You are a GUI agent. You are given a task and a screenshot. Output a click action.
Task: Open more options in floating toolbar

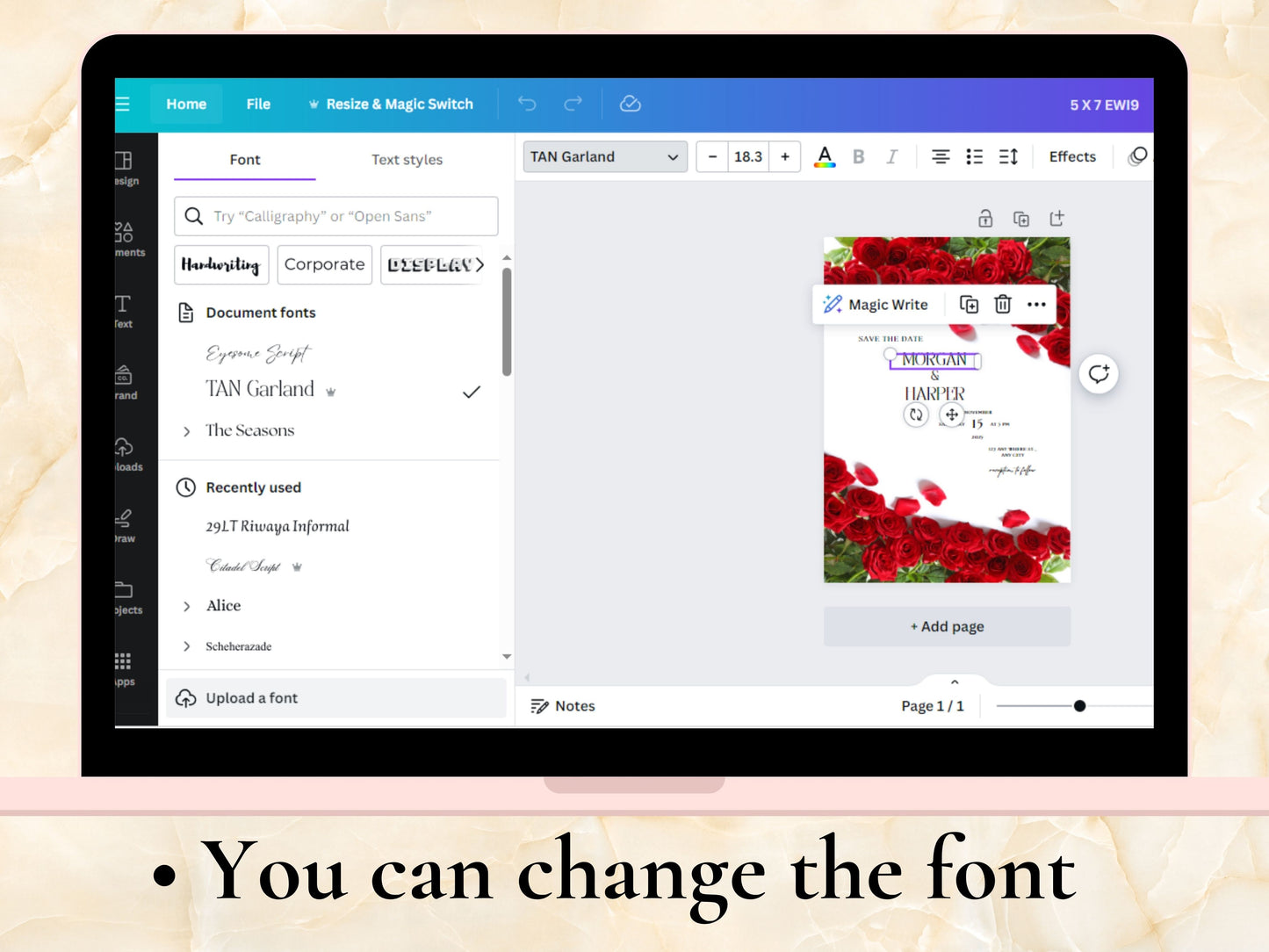pos(1036,305)
